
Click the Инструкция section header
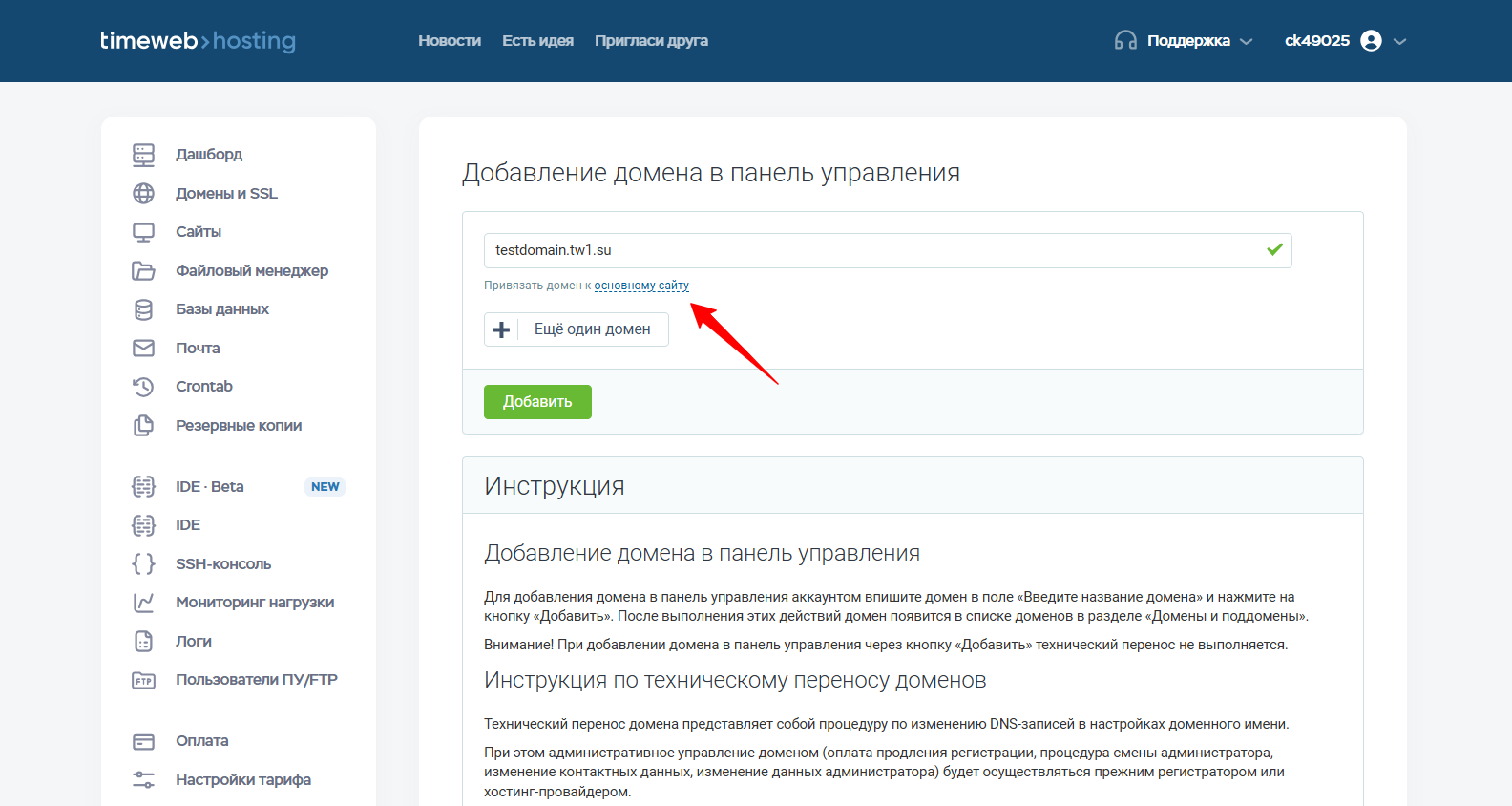coord(555,486)
